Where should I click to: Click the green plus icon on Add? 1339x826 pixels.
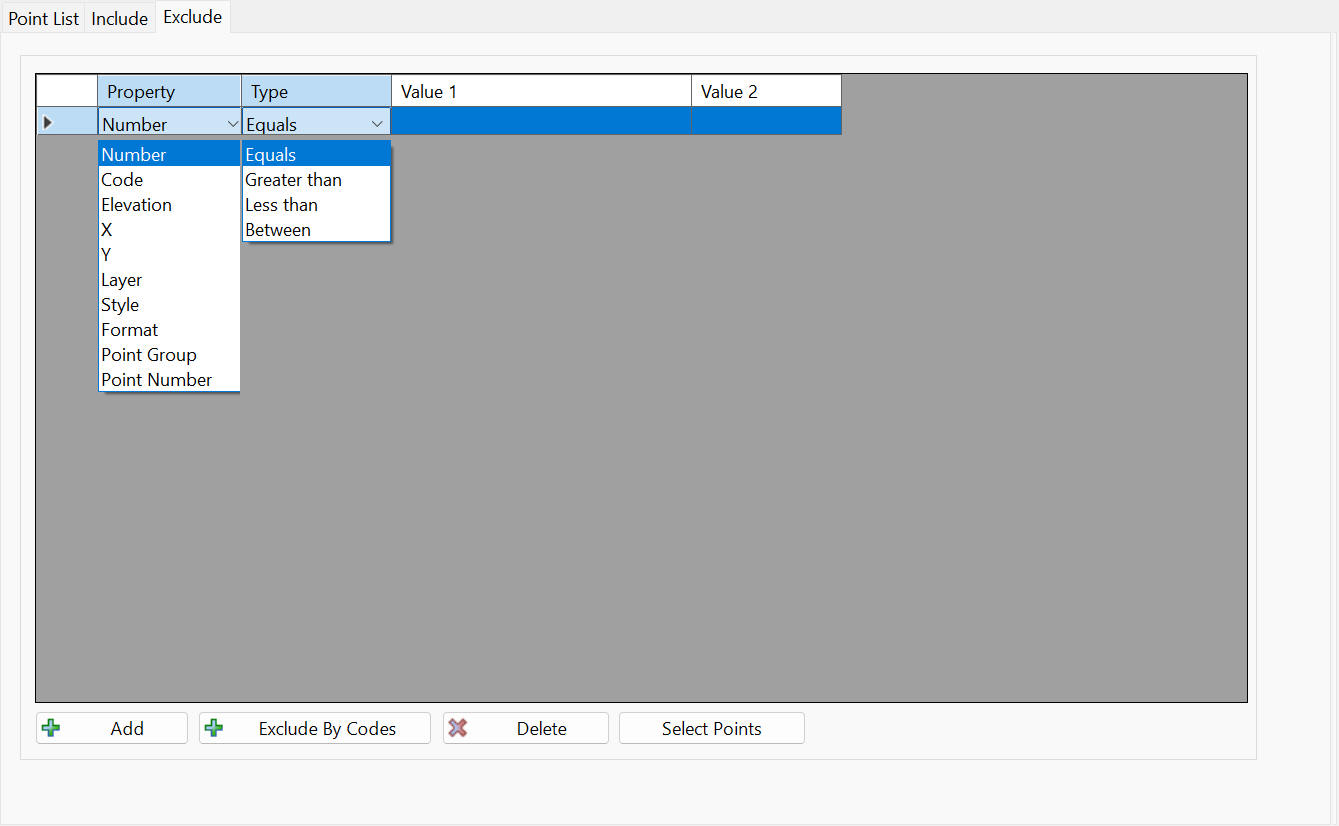(x=50, y=728)
